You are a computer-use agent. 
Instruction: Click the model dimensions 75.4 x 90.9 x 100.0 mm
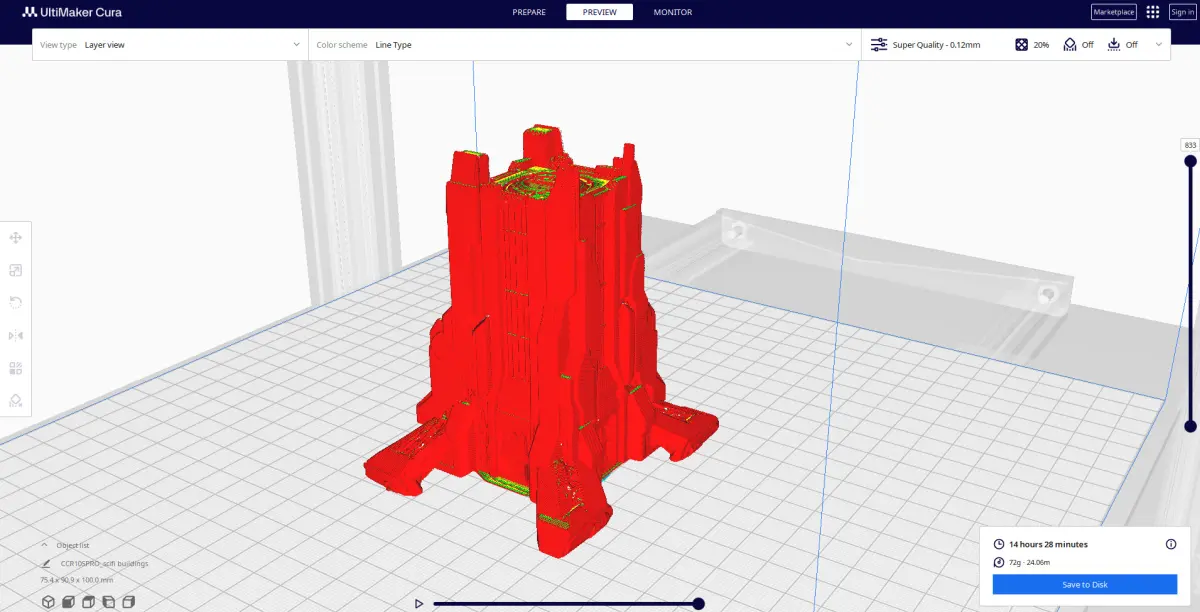(x=77, y=580)
